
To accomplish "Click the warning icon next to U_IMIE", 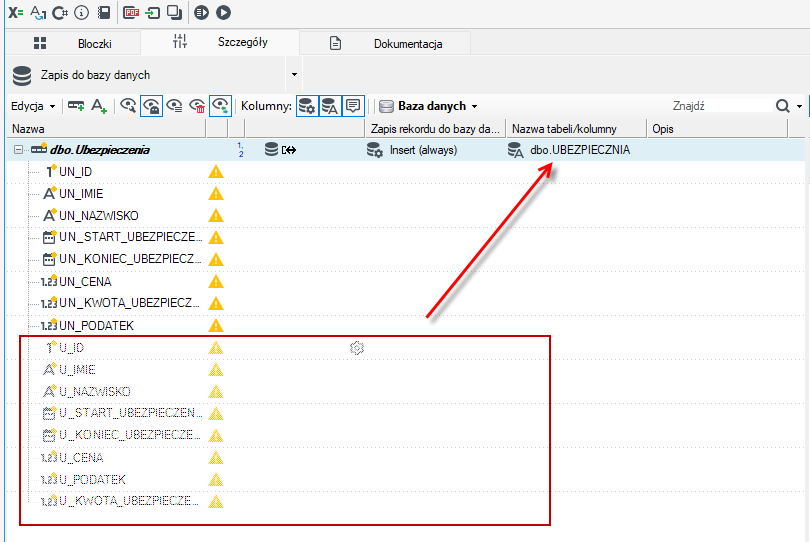I will click(x=215, y=369).
